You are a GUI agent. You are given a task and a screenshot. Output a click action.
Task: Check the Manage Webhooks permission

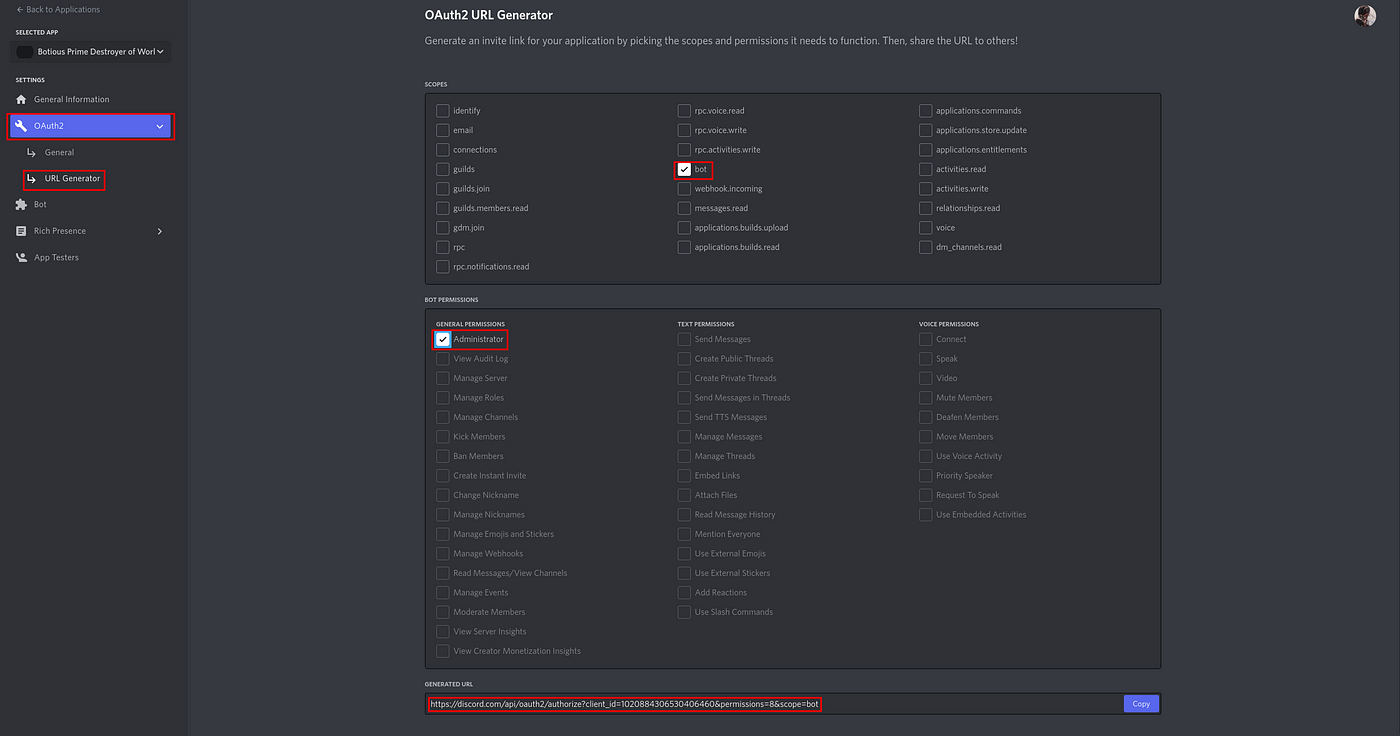tap(442, 554)
